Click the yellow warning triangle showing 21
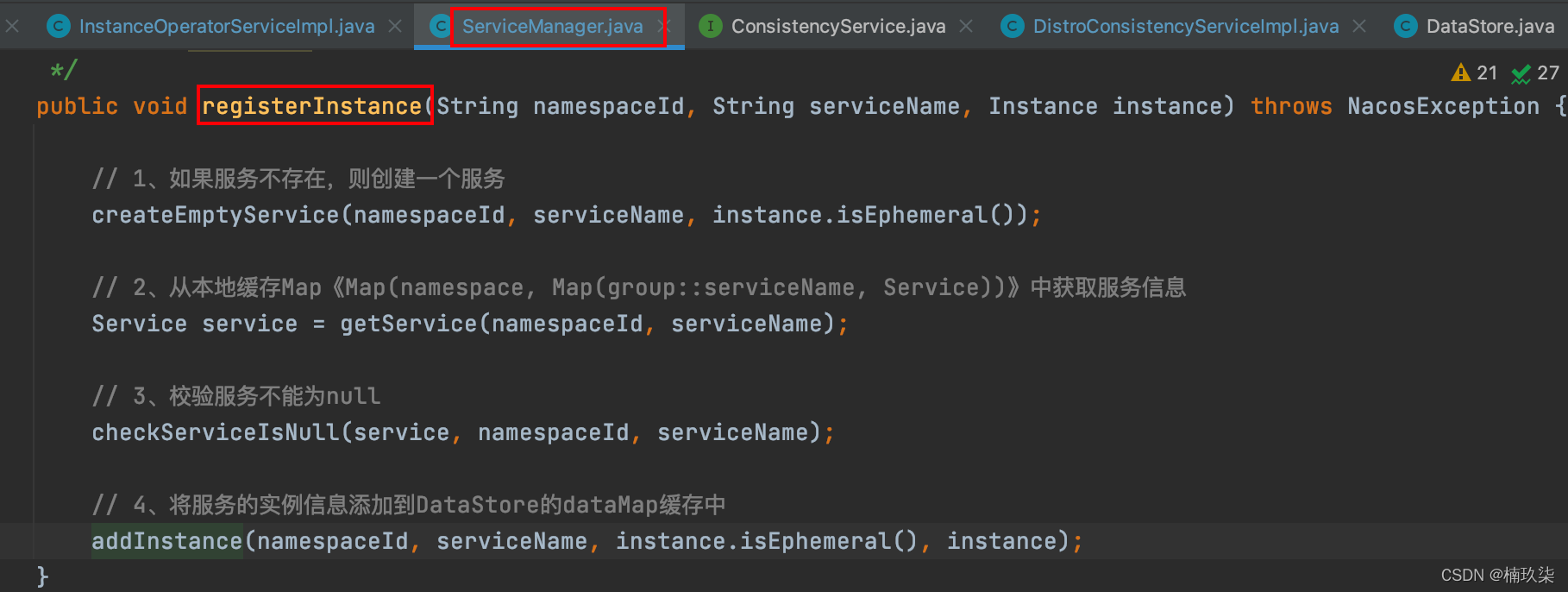 [1460, 72]
